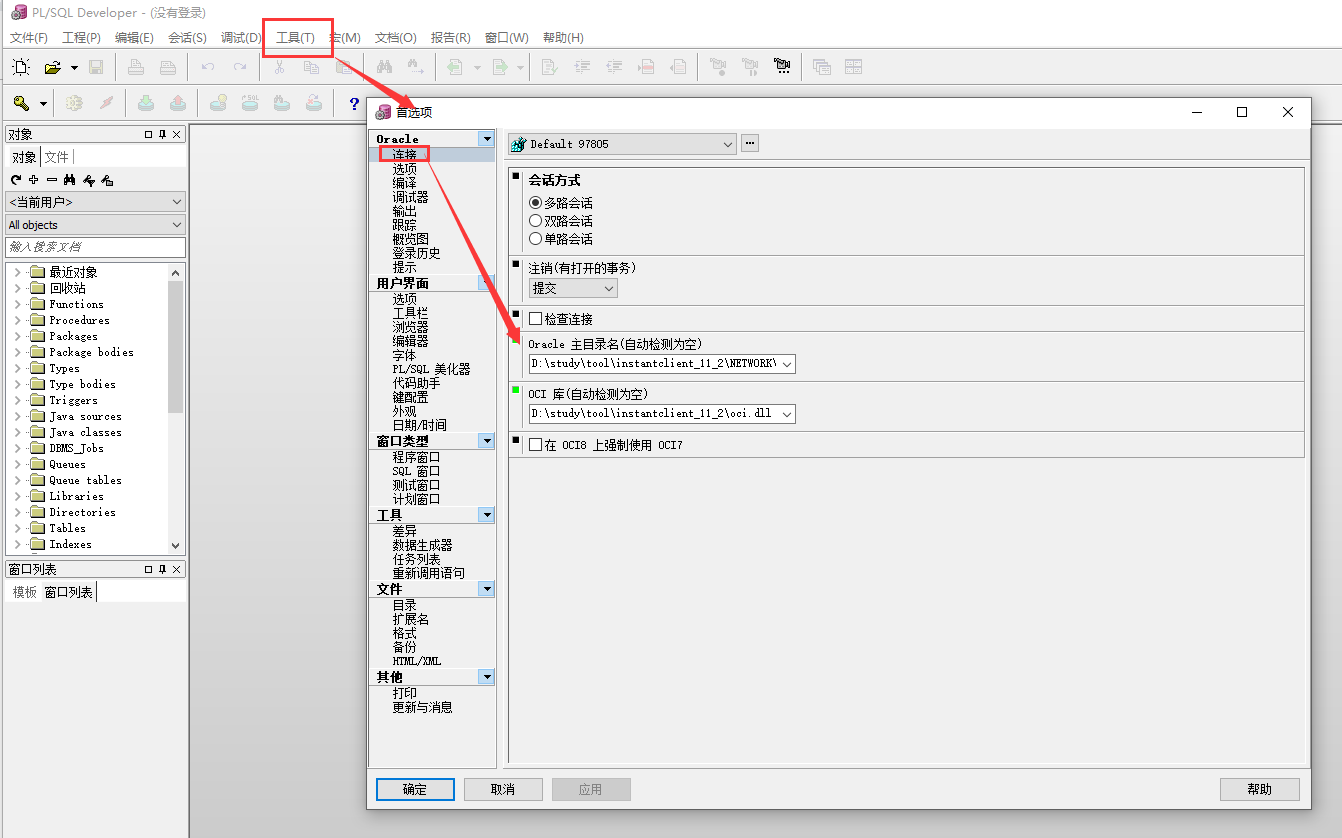This screenshot has width=1342, height=838.
Task: Collapse the 窗口类型 preferences section
Action: 486,441
